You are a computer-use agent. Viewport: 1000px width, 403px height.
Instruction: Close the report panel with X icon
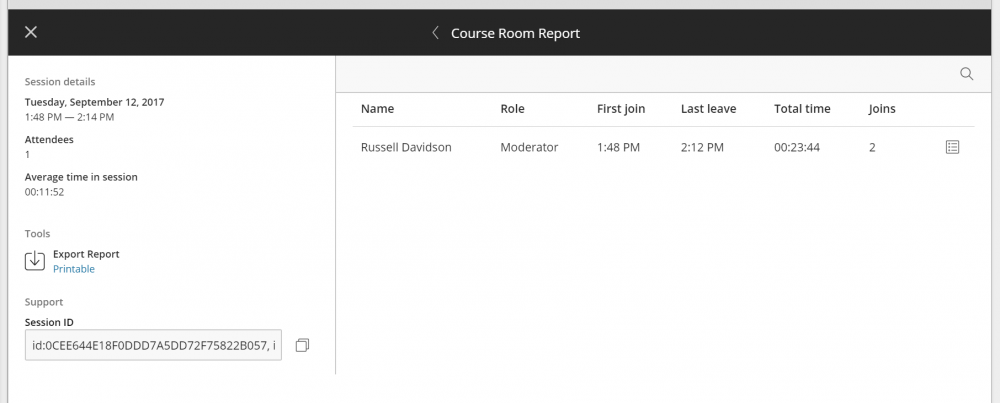31,32
